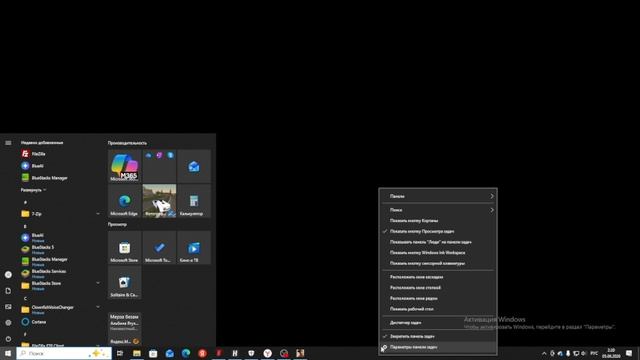
Task: Toggle Show People on the taskbar option
Action: tap(438, 242)
